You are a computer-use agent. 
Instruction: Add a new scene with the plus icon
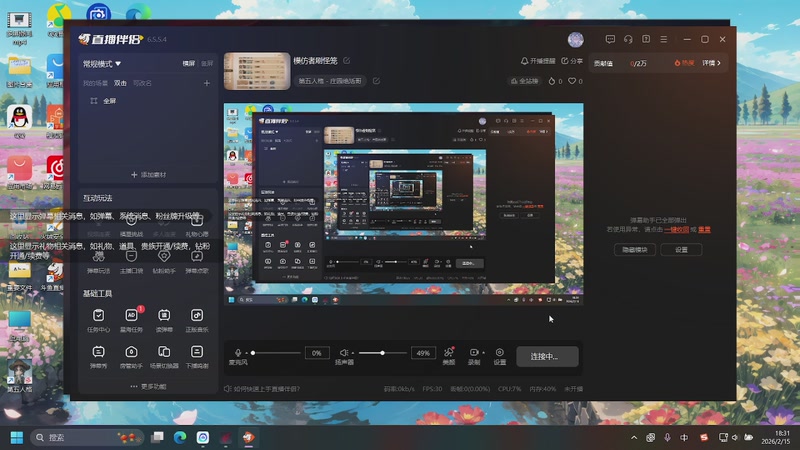click(207, 83)
